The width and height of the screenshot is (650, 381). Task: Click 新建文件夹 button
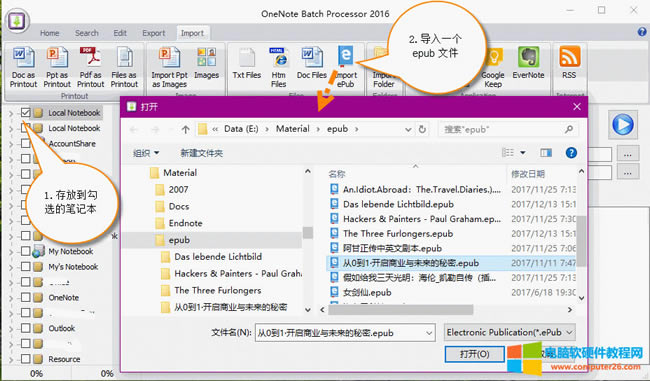click(201, 153)
